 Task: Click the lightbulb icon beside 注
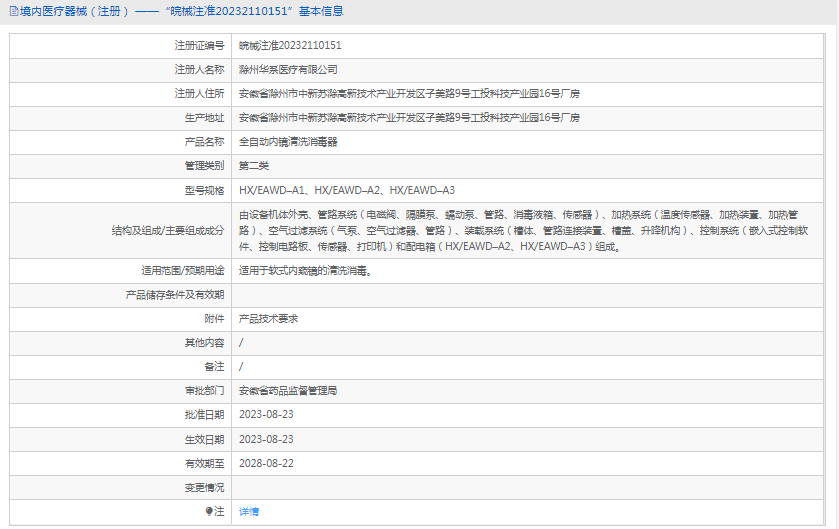(x=209, y=512)
